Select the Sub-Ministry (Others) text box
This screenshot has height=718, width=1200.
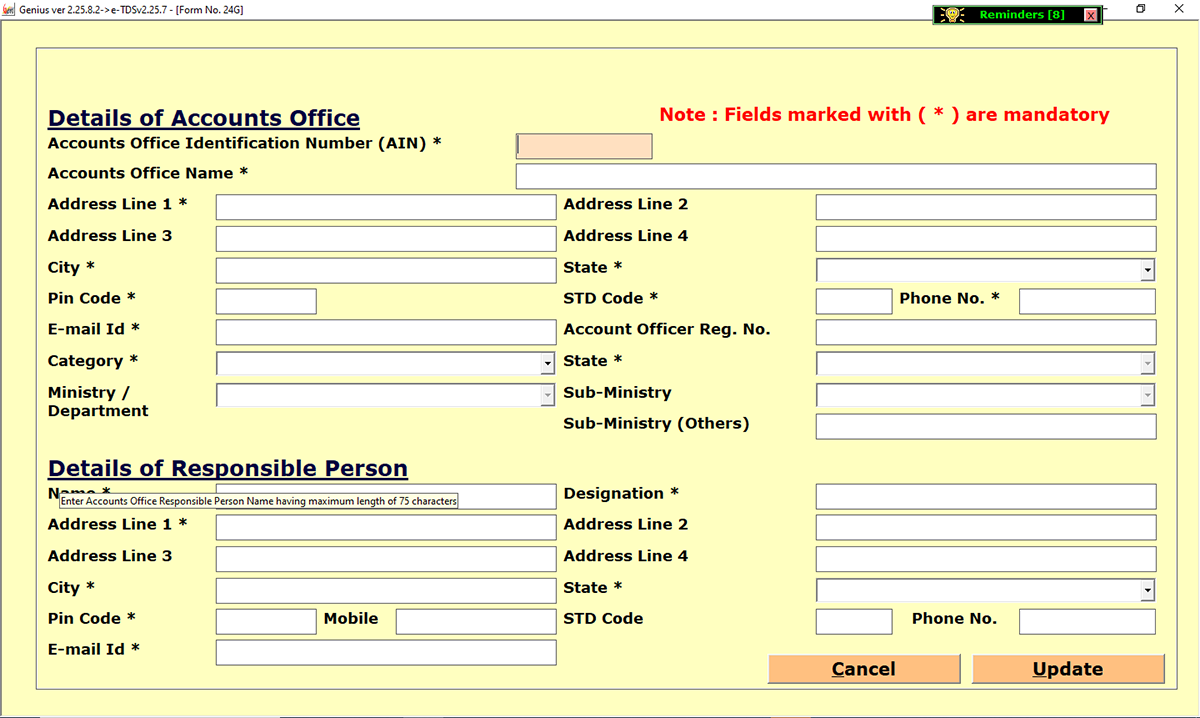click(x=985, y=426)
